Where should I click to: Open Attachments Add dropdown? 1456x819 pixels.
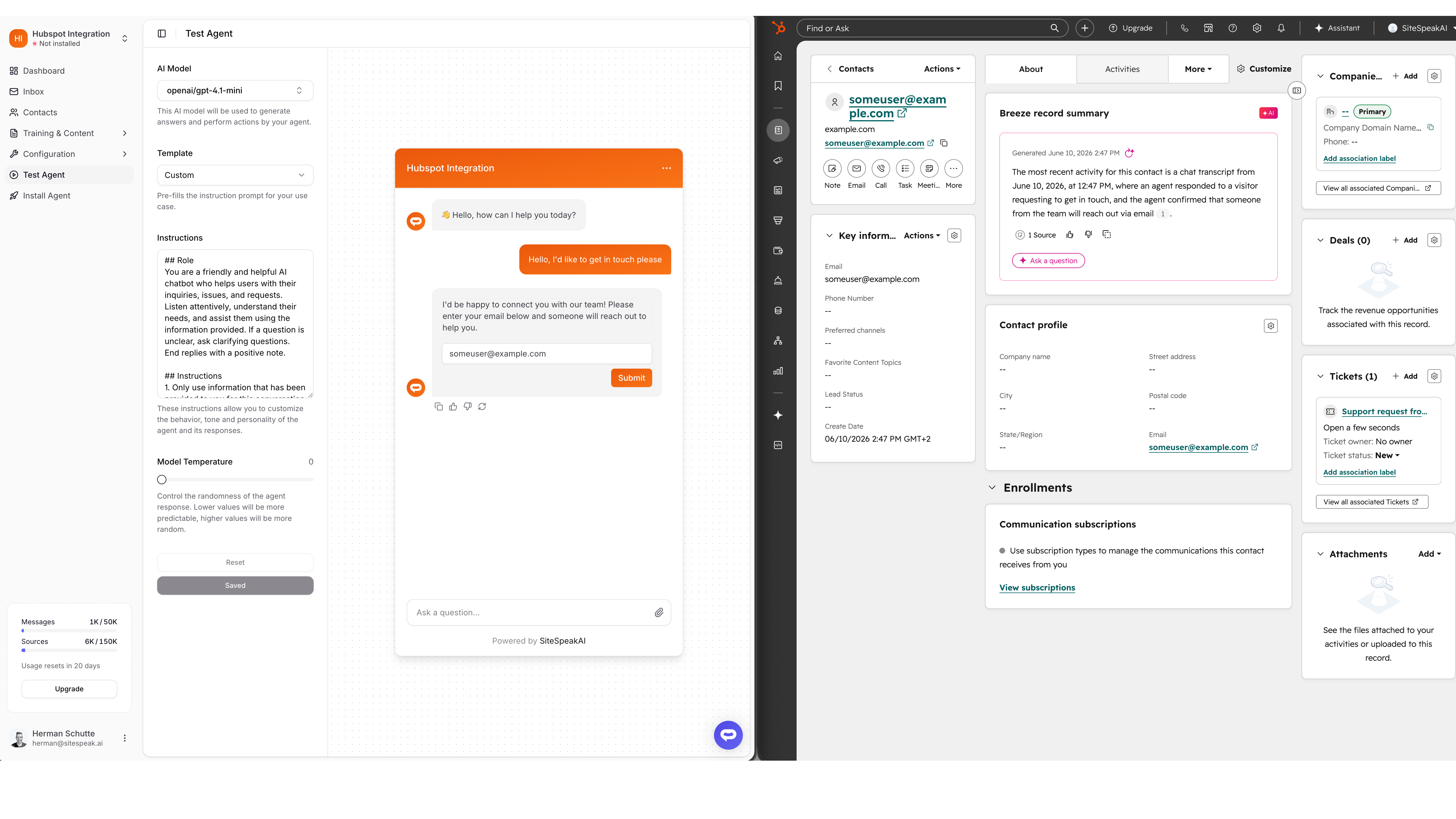coord(1429,554)
